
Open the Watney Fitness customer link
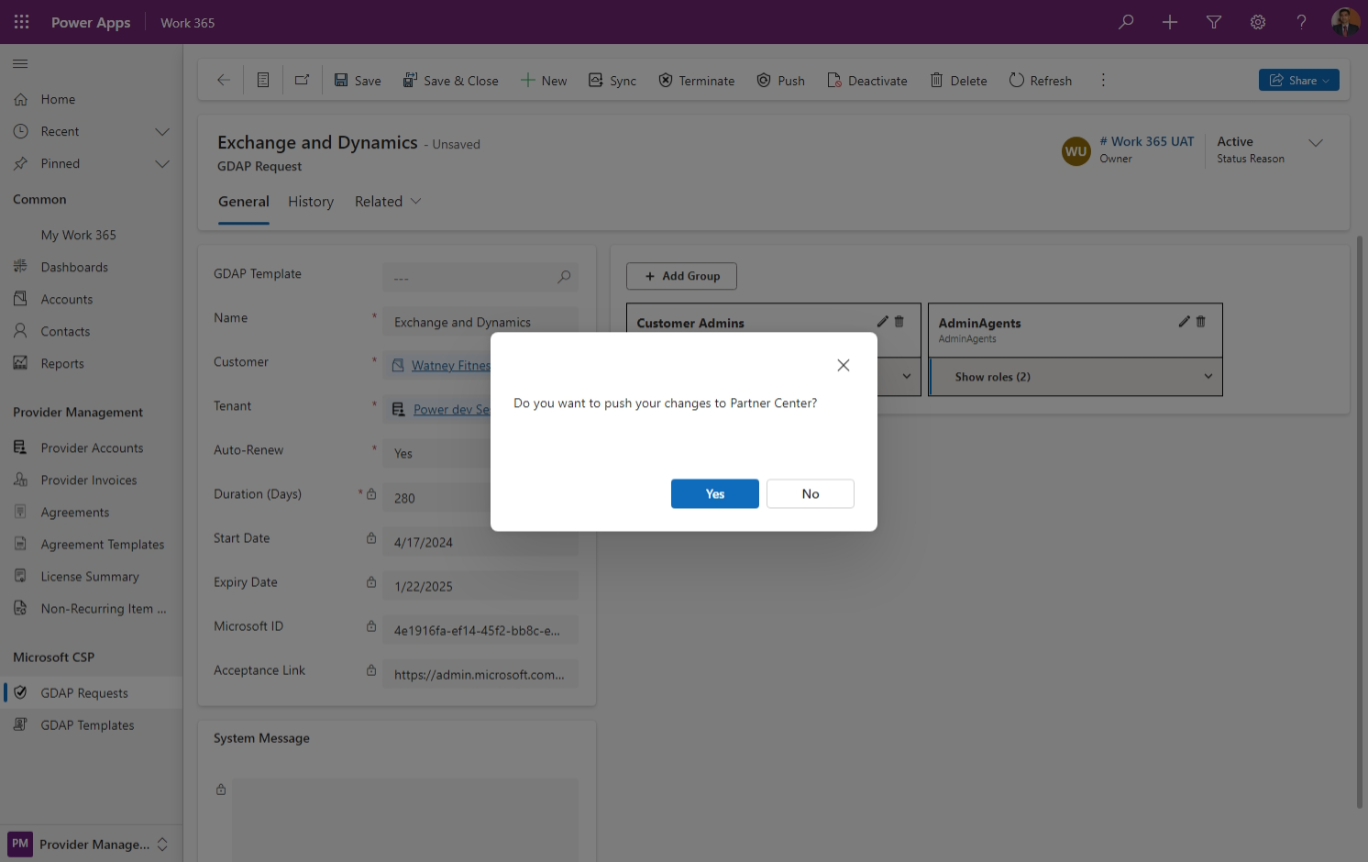tap(450, 365)
